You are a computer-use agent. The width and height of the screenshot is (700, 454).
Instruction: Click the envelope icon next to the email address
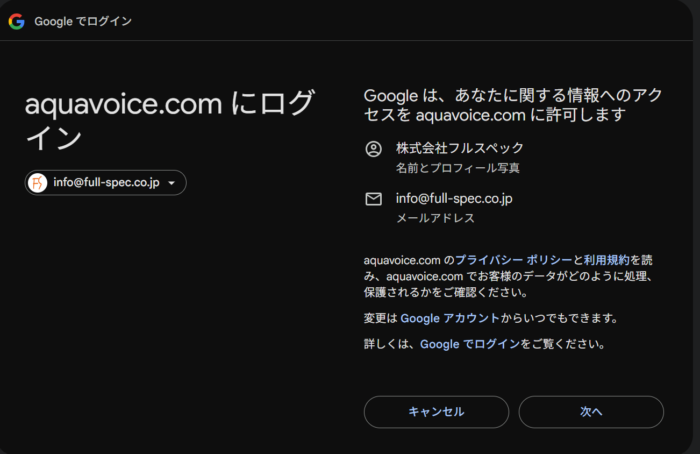click(x=374, y=199)
